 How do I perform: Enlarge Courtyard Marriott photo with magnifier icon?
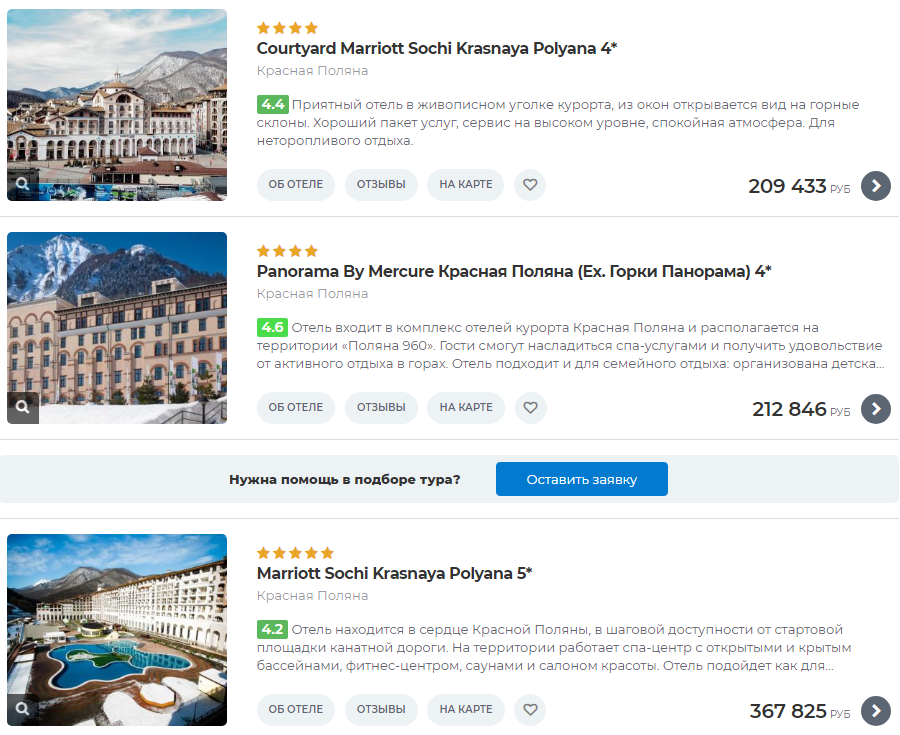coord(23,184)
